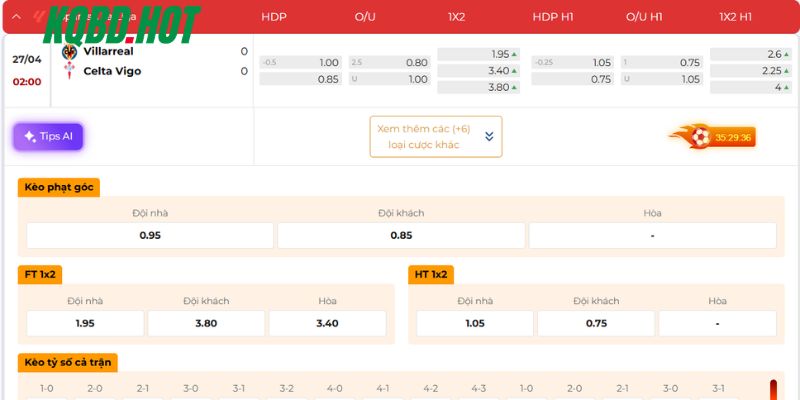This screenshot has height=400, width=800.
Task: Select HT 1x2 Đội khách 0.75
Action: click(596, 323)
